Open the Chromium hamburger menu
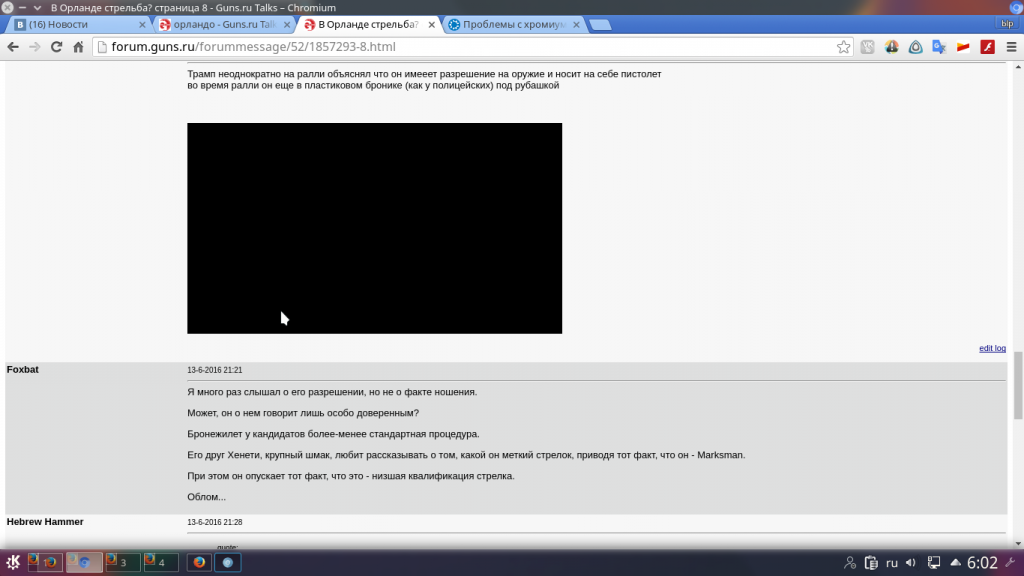Screen dimensions: 1024x576 pyautogui.click(x=1012, y=47)
